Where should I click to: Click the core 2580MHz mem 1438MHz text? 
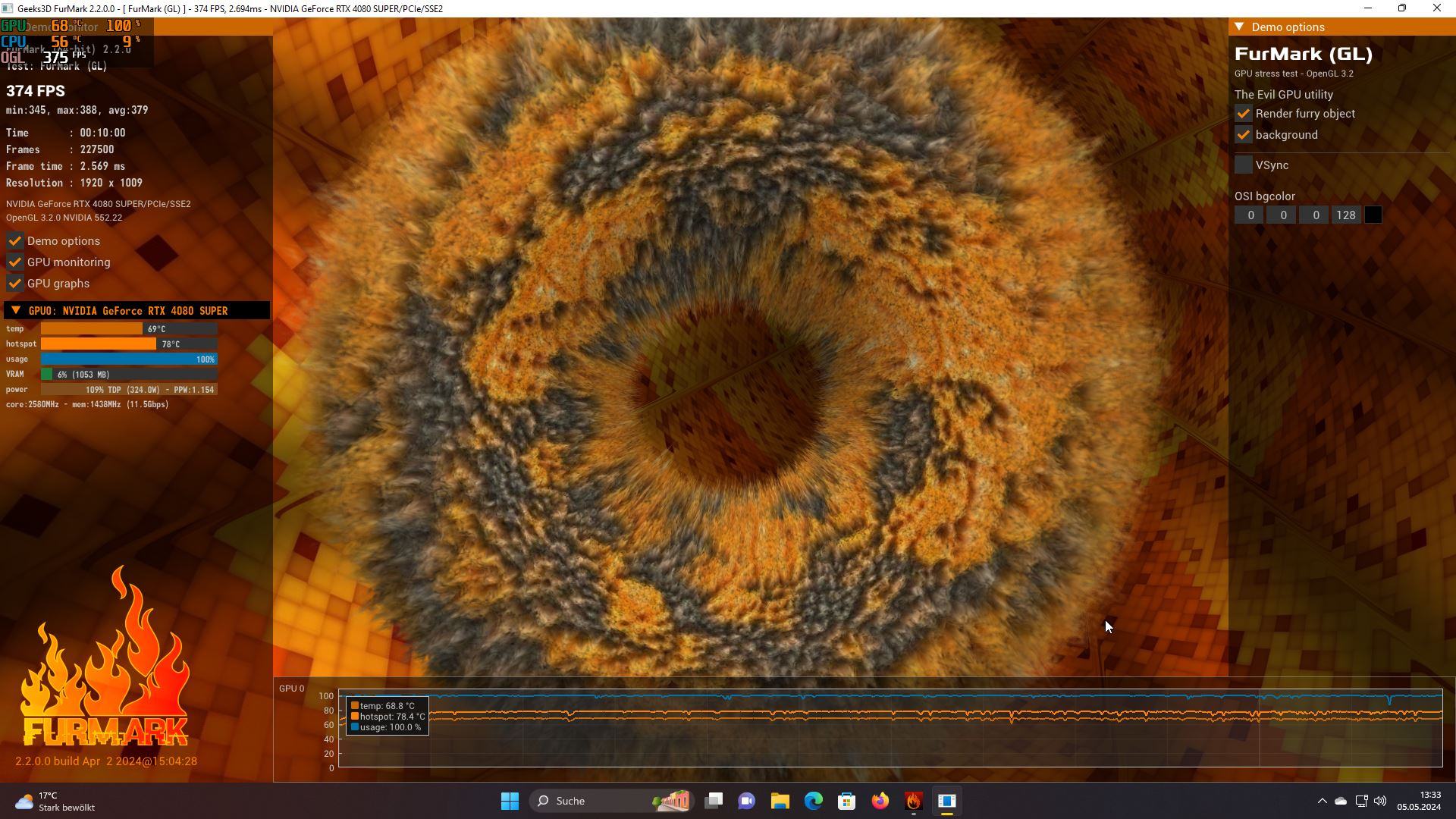[87, 405]
